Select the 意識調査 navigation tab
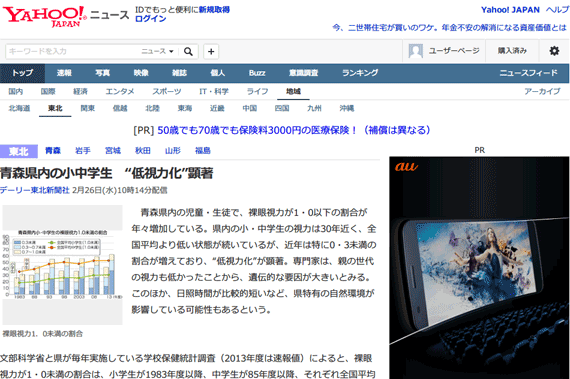Screen dimensions: 570x379 click(x=304, y=73)
